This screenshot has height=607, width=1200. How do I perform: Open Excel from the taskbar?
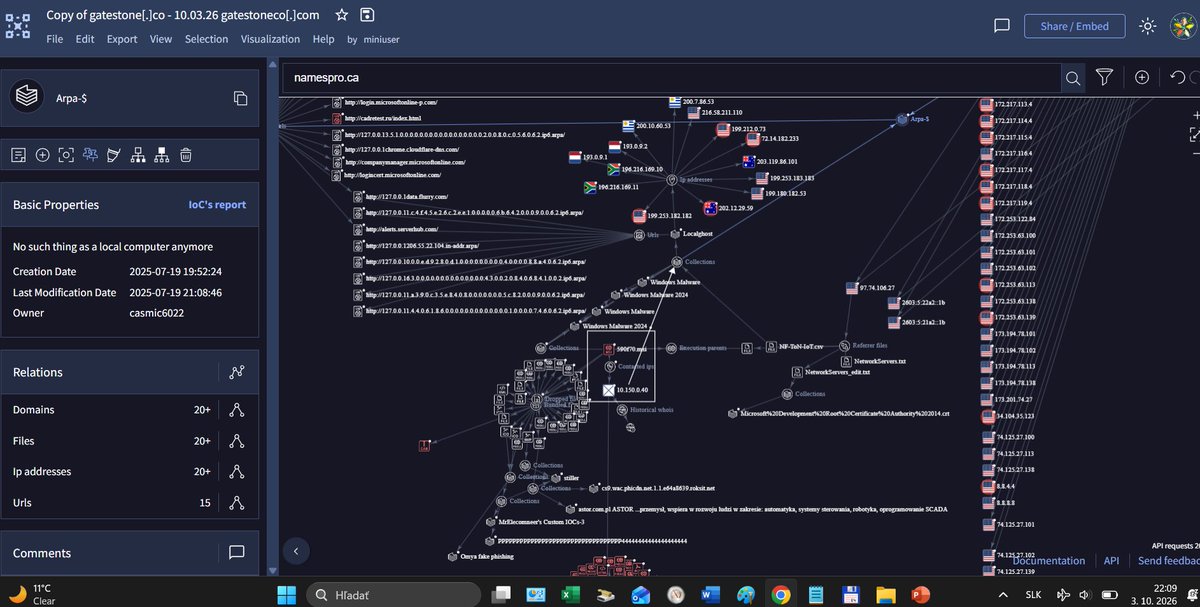[x=571, y=595]
